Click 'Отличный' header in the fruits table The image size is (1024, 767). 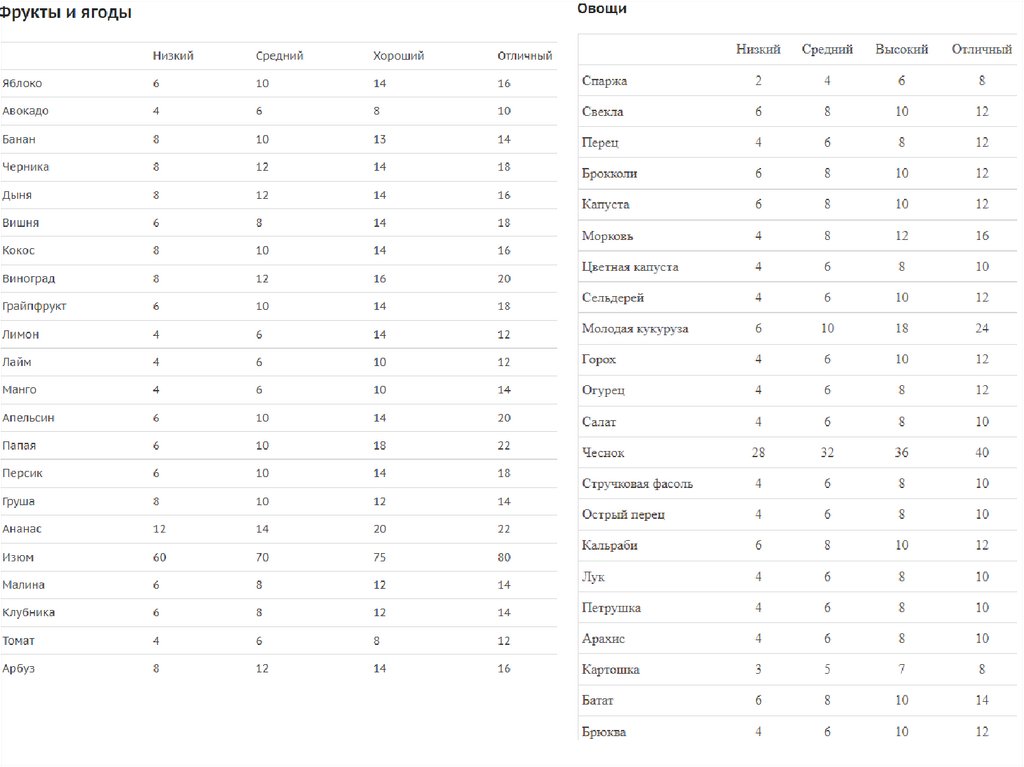point(524,56)
